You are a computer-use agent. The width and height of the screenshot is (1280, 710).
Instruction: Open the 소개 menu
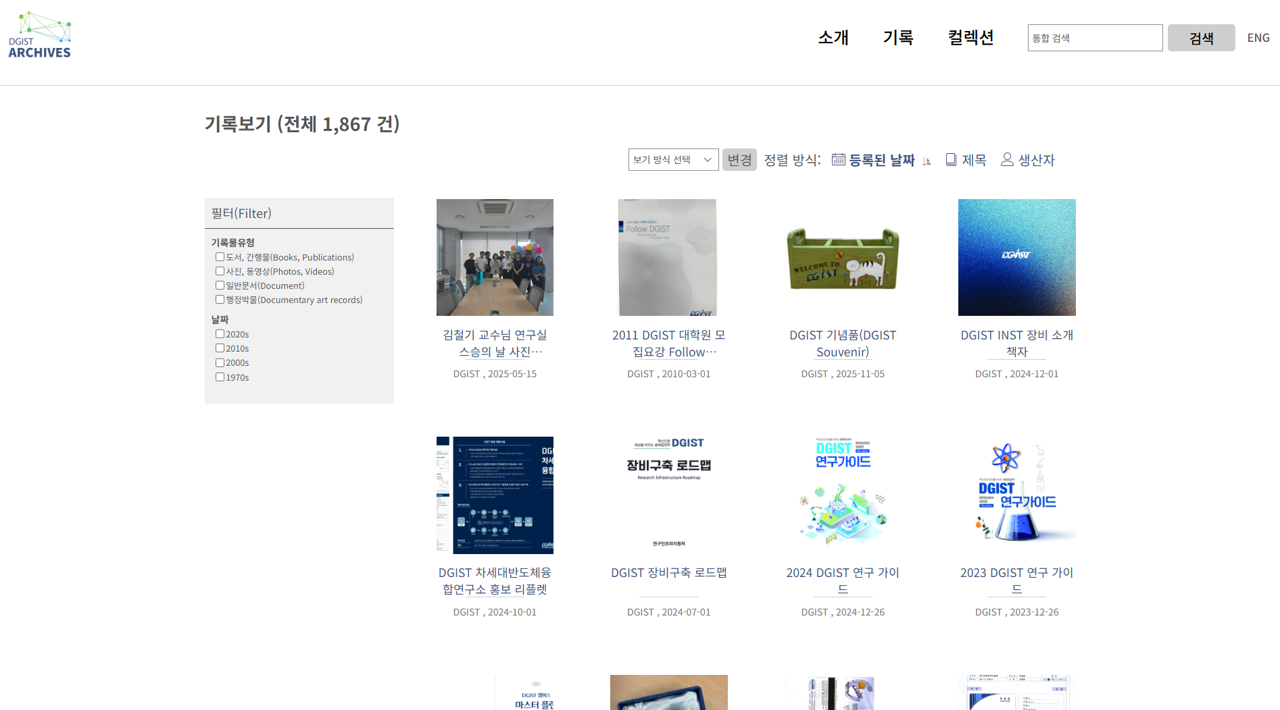[x=834, y=37]
